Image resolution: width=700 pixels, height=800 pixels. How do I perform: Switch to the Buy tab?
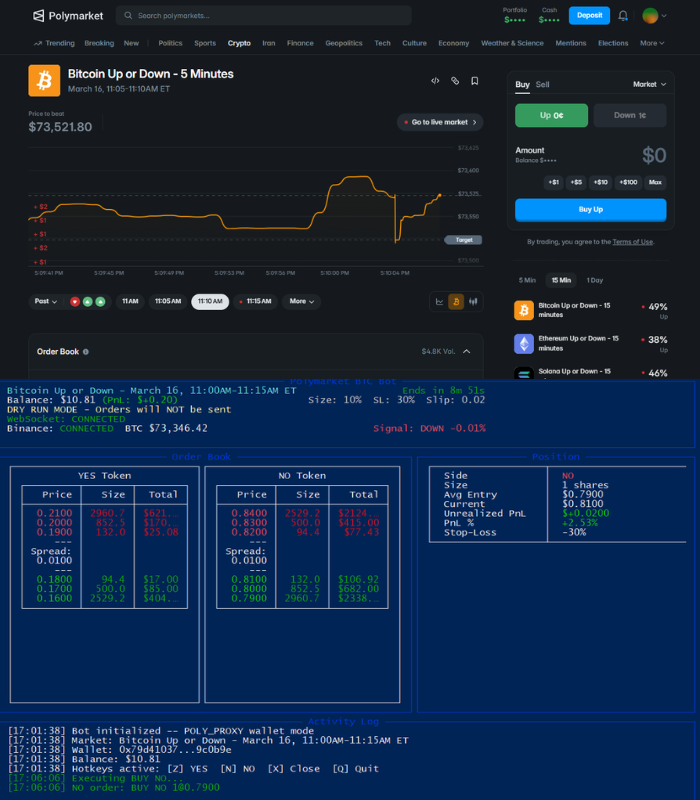(522, 85)
